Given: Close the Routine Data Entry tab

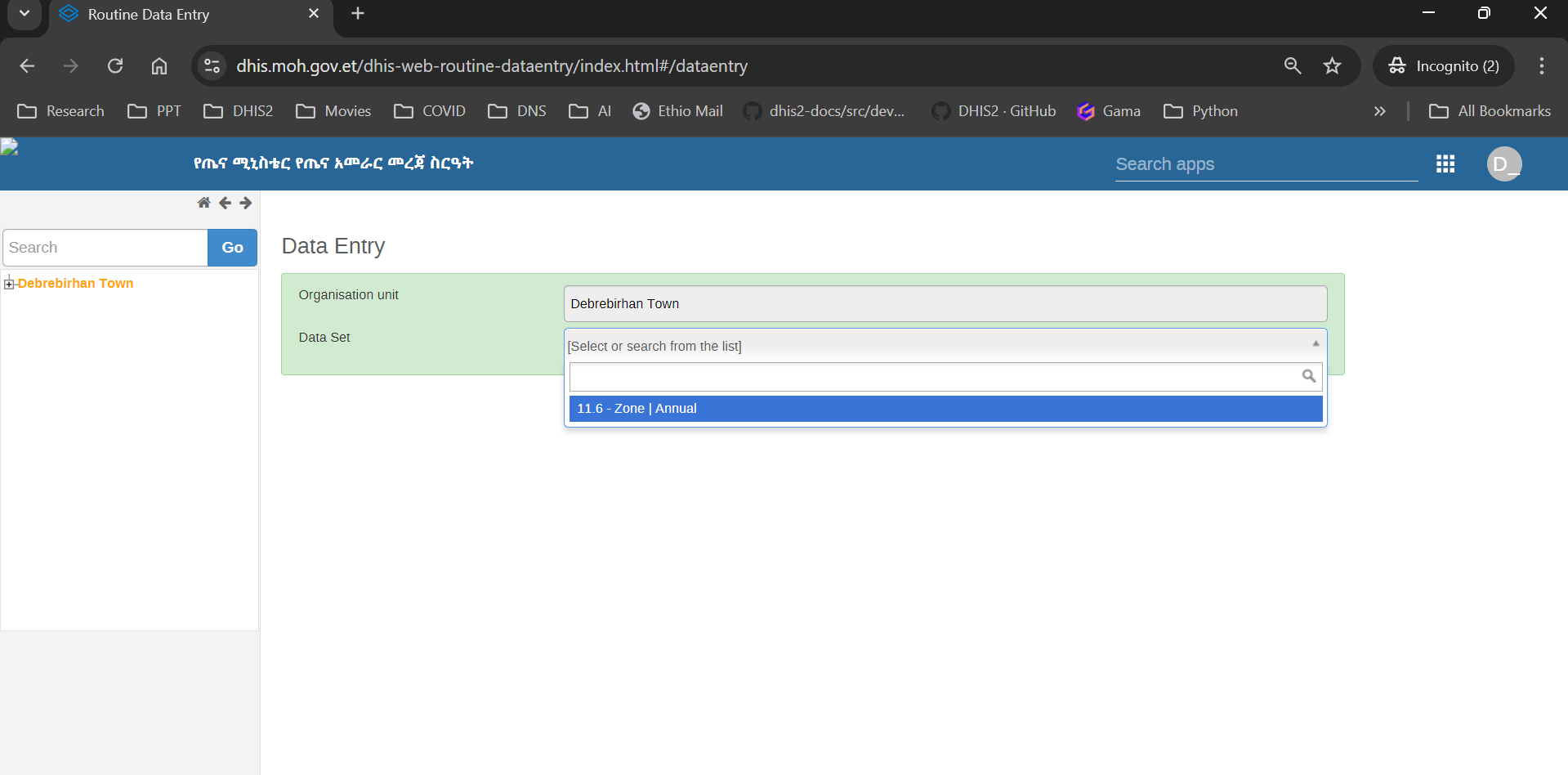Looking at the screenshot, I should pos(314,14).
